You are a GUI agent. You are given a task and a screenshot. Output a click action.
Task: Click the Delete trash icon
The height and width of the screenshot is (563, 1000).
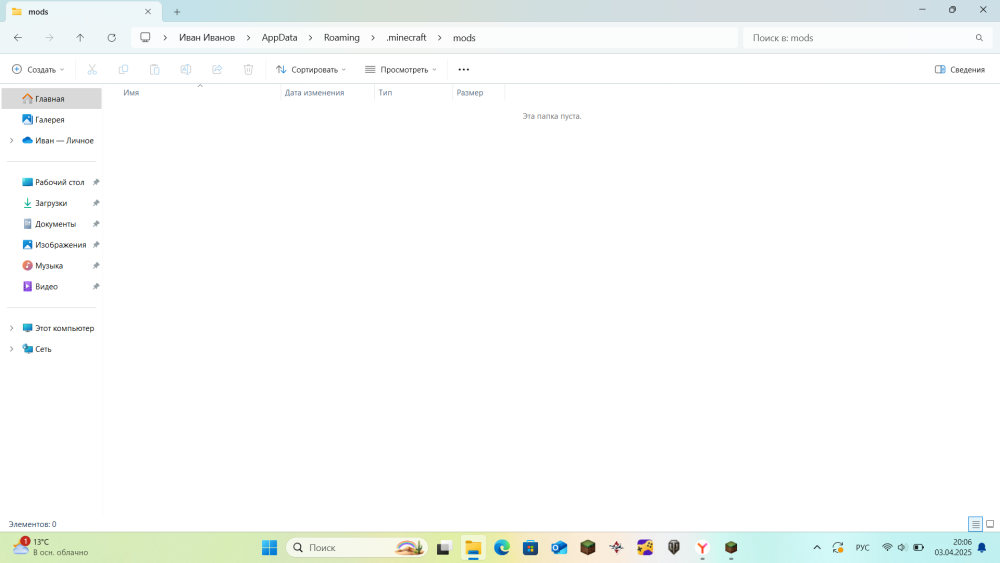[248, 69]
